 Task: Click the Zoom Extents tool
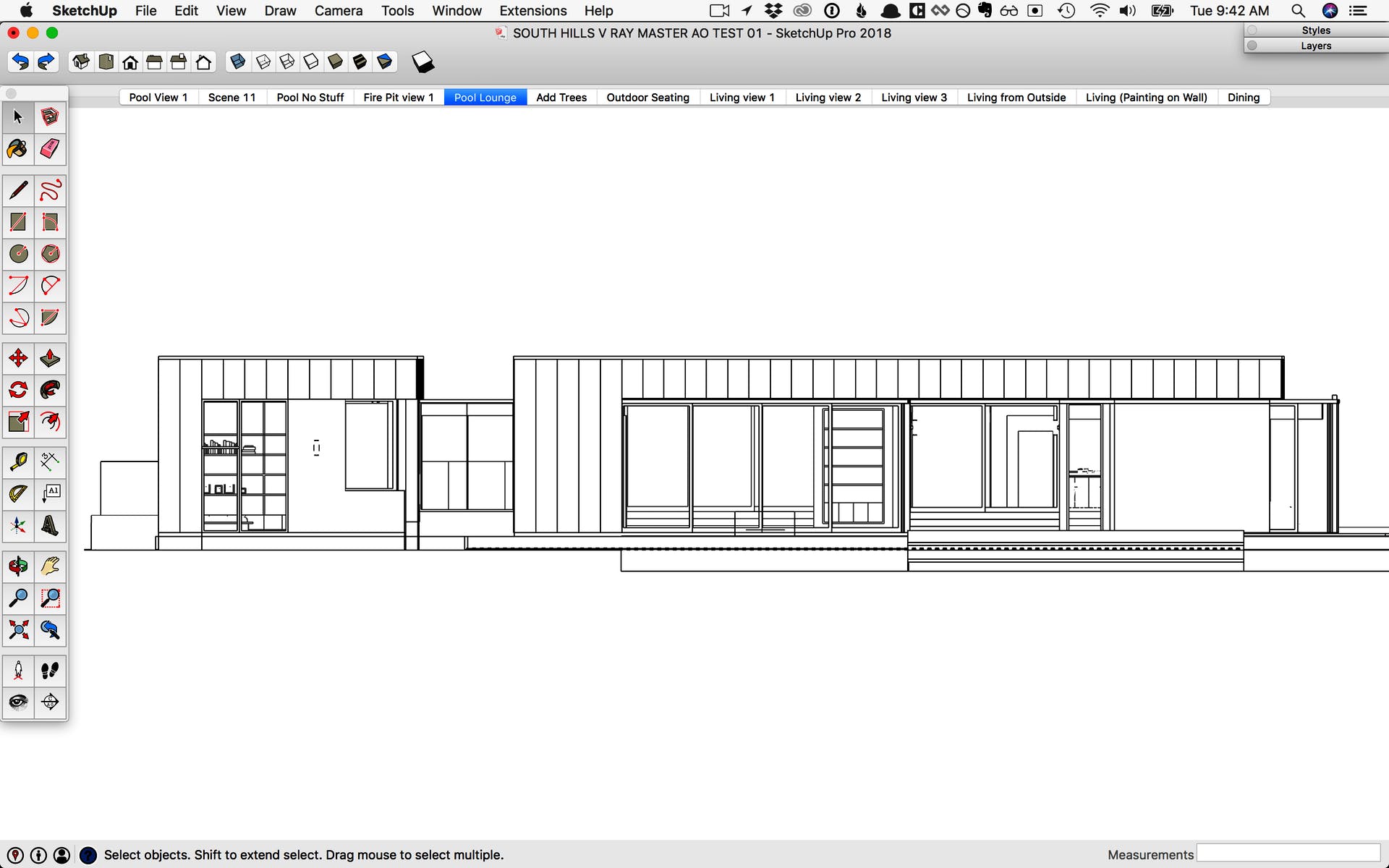click(18, 630)
